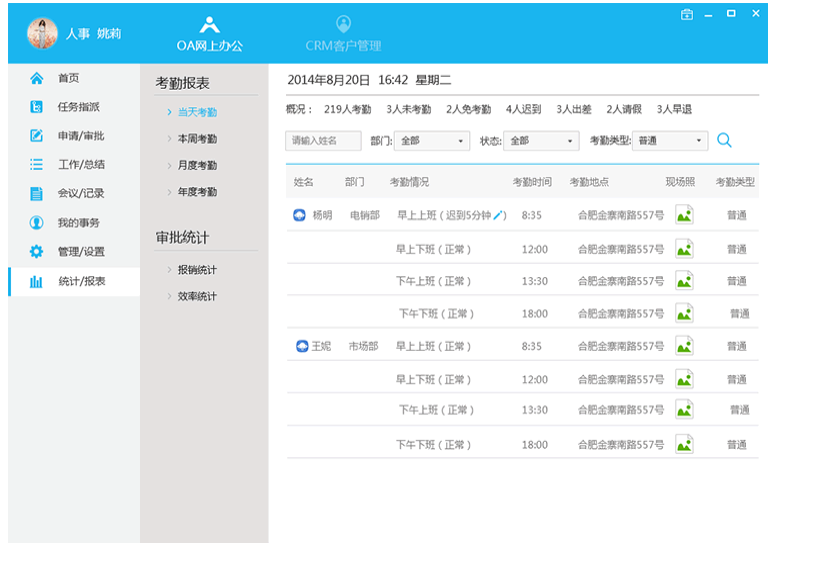View site photo for 杨明 下午上班 13:30
The image size is (825, 564).
click(684, 281)
